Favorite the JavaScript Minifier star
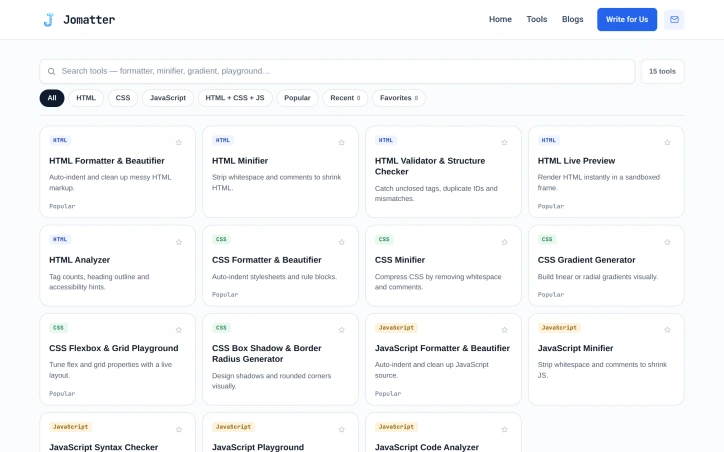This screenshot has height=452, width=724. coord(667,330)
